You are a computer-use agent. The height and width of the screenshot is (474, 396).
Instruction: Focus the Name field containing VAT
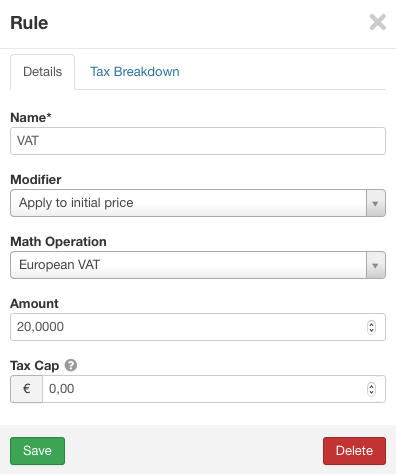coord(198,141)
